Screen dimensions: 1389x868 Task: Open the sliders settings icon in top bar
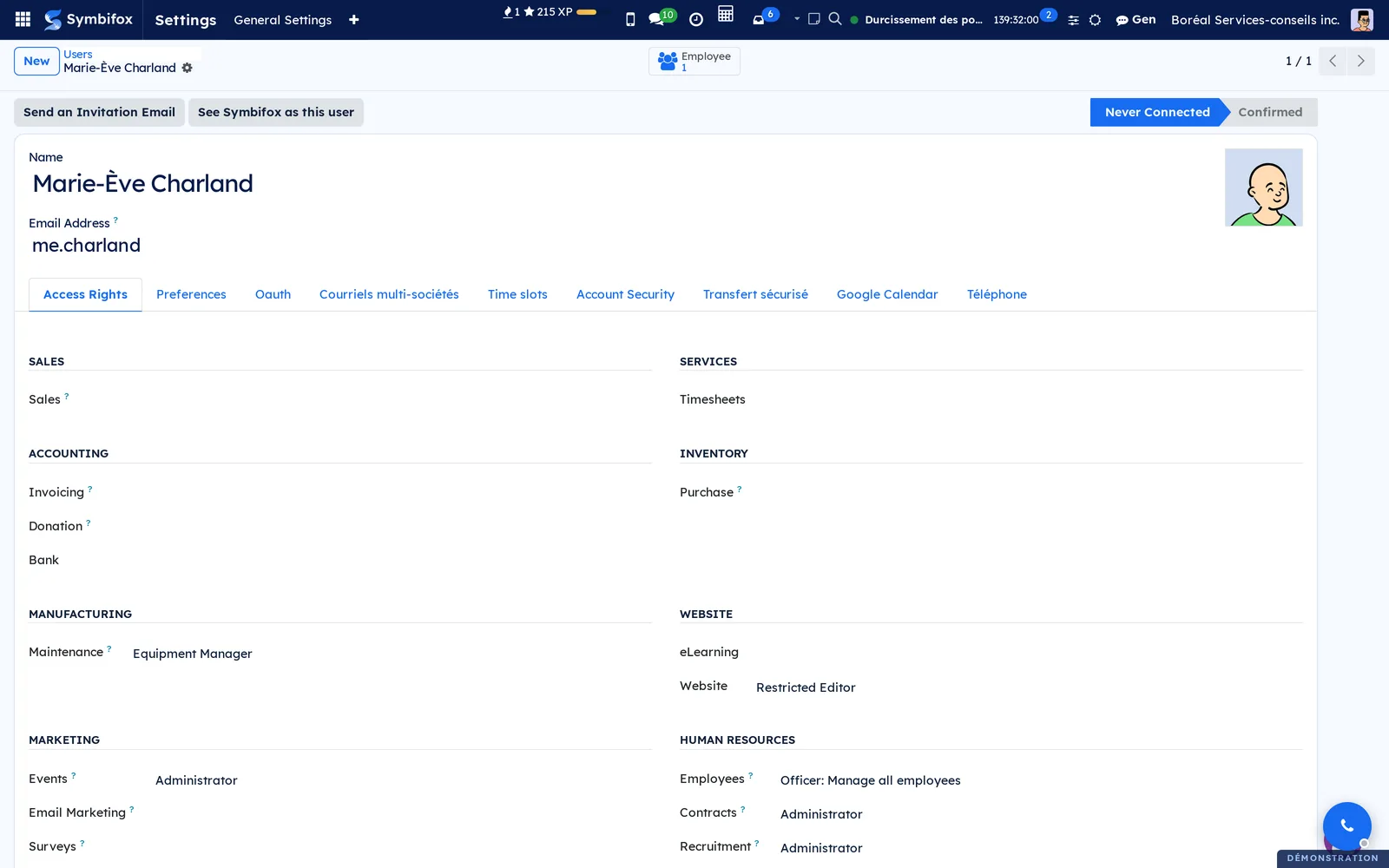click(1074, 20)
